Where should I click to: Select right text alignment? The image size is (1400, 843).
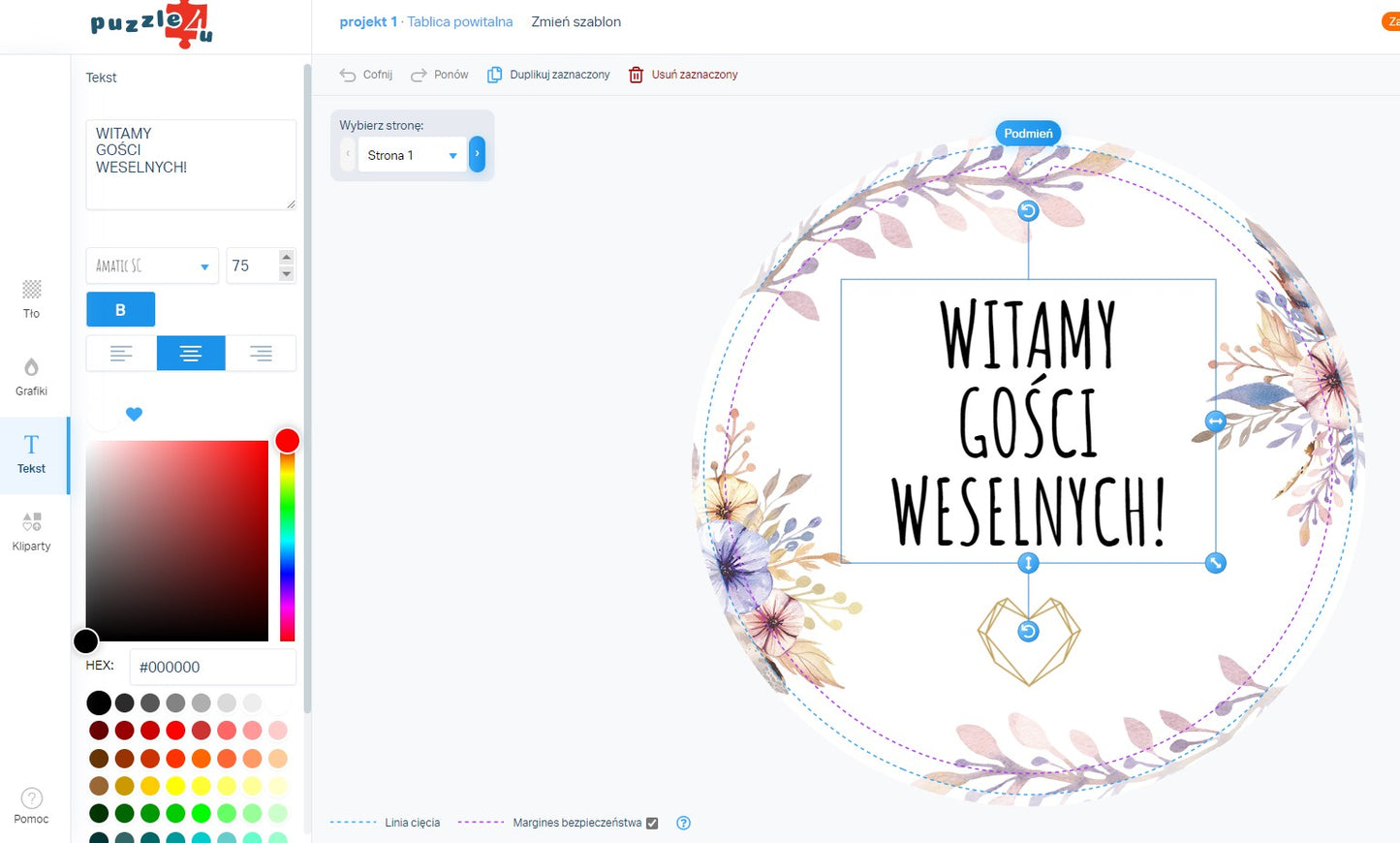click(x=261, y=354)
